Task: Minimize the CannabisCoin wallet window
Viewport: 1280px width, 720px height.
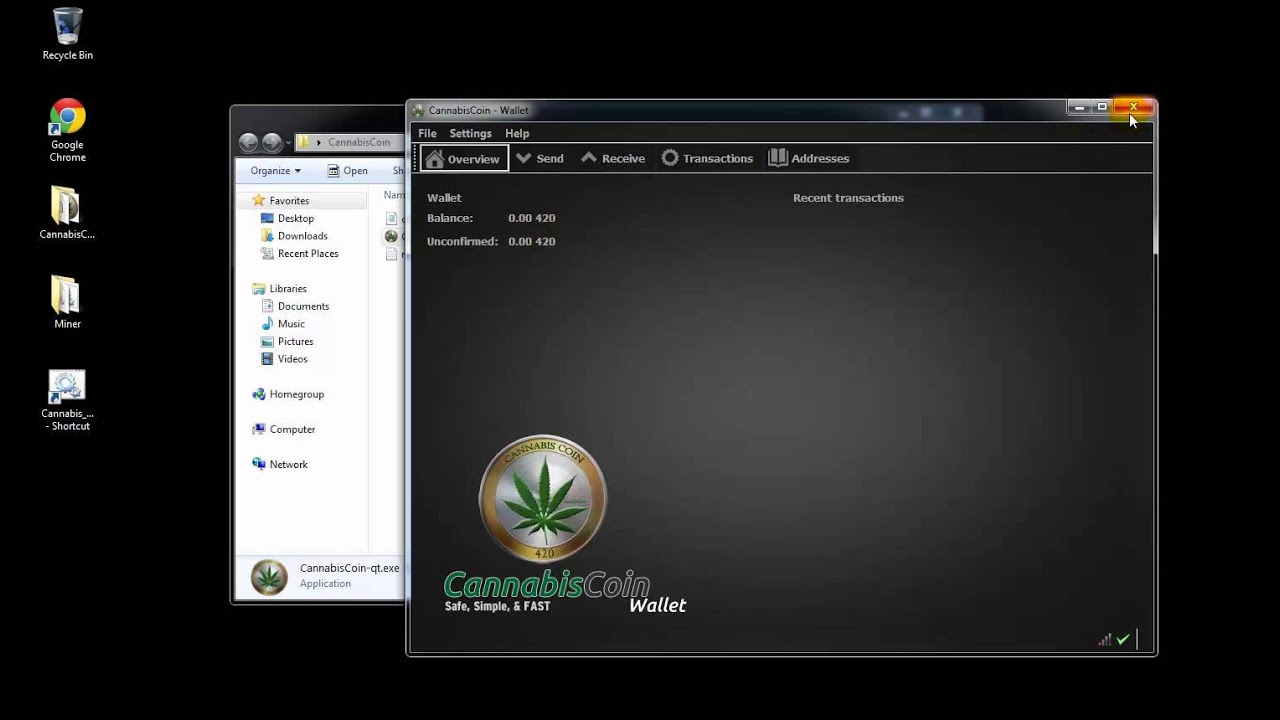Action: [x=1079, y=107]
